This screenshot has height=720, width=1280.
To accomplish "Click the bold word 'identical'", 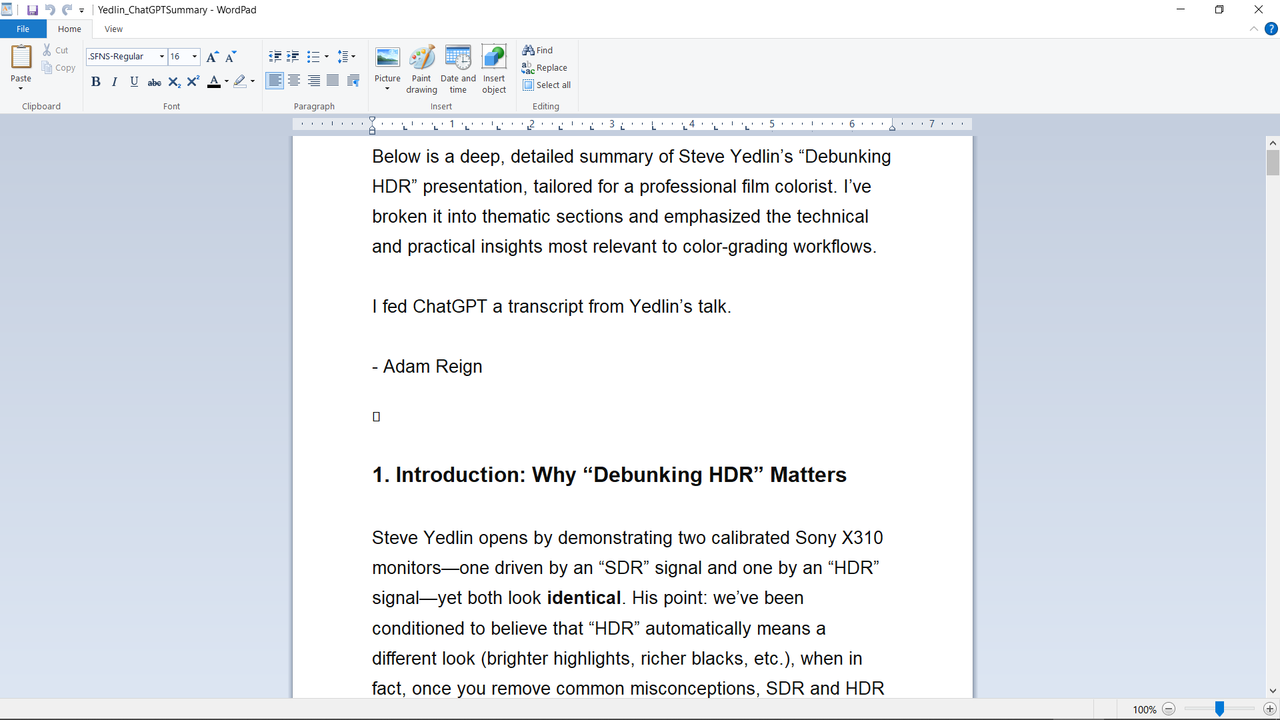I will pos(584,598).
